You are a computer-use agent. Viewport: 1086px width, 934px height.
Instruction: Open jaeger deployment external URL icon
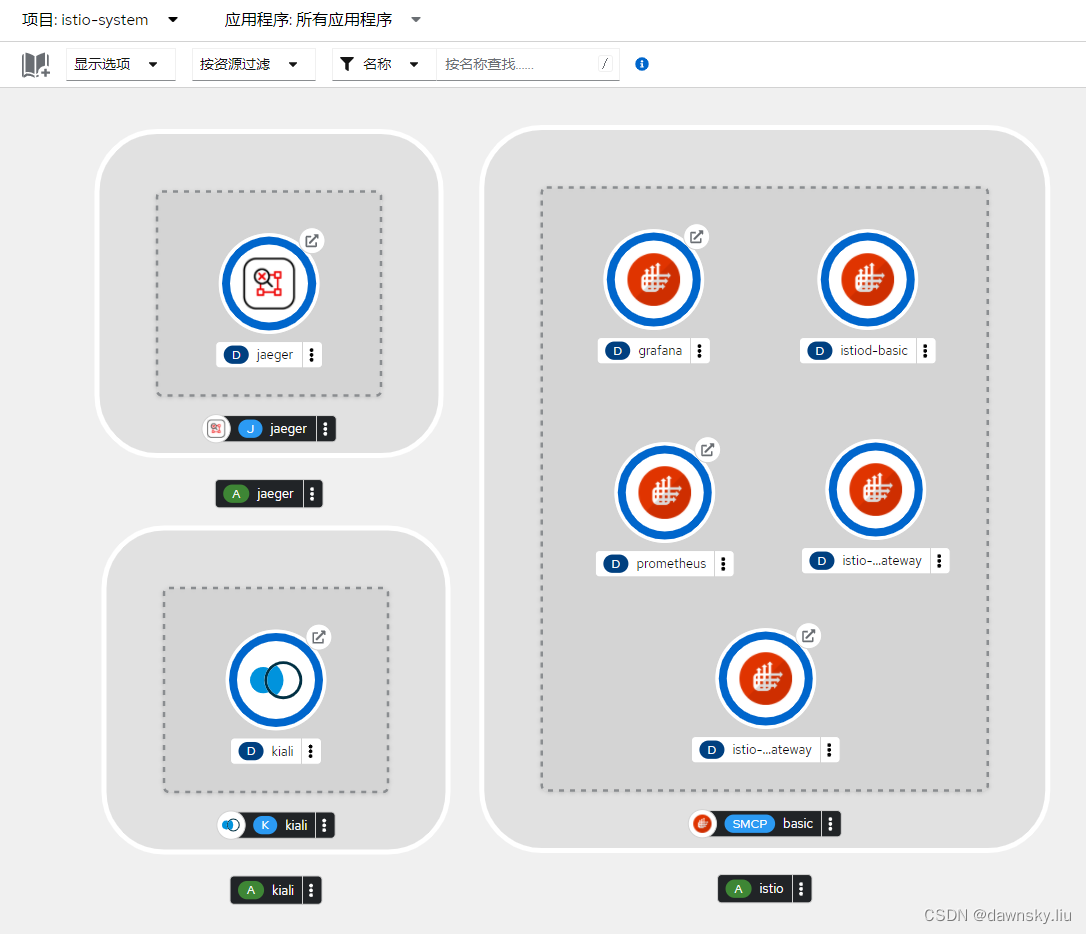pyautogui.click(x=312, y=240)
